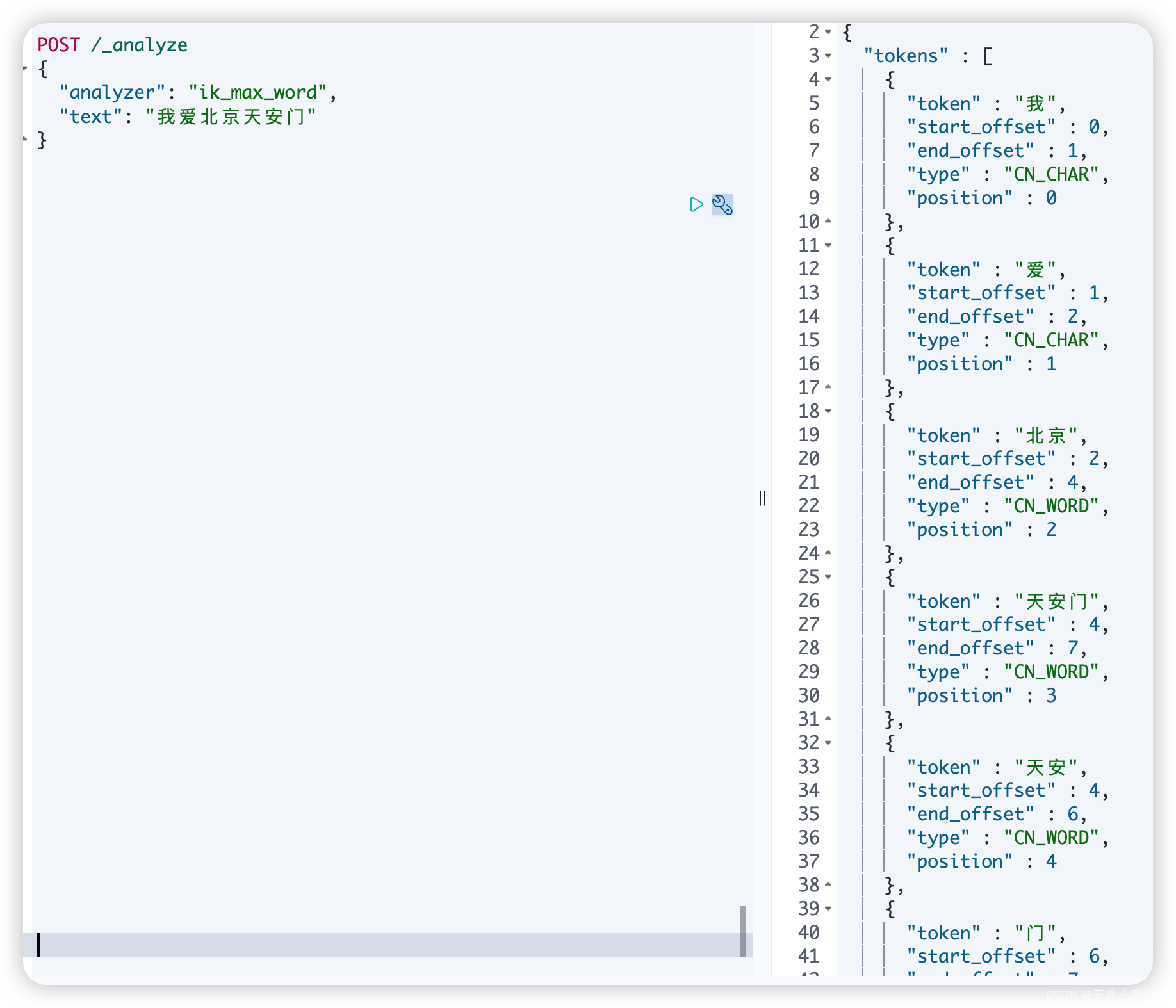Screen dimensions: 1176x1008
Task: Click the "analyzer" key in request body
Action: pos(113,92)
